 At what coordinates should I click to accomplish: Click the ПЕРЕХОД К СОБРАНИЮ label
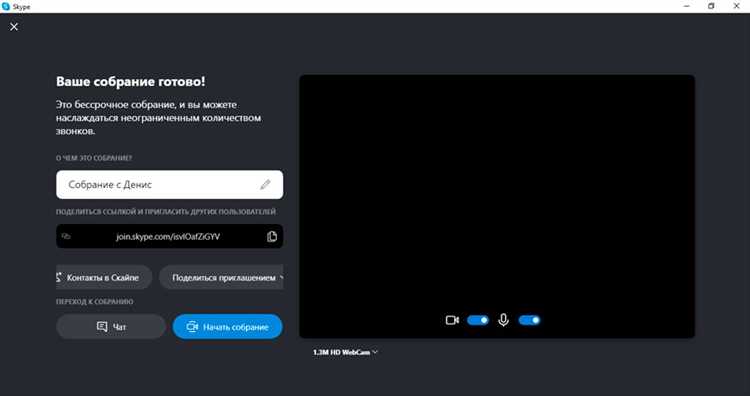(x=95, y=302)
